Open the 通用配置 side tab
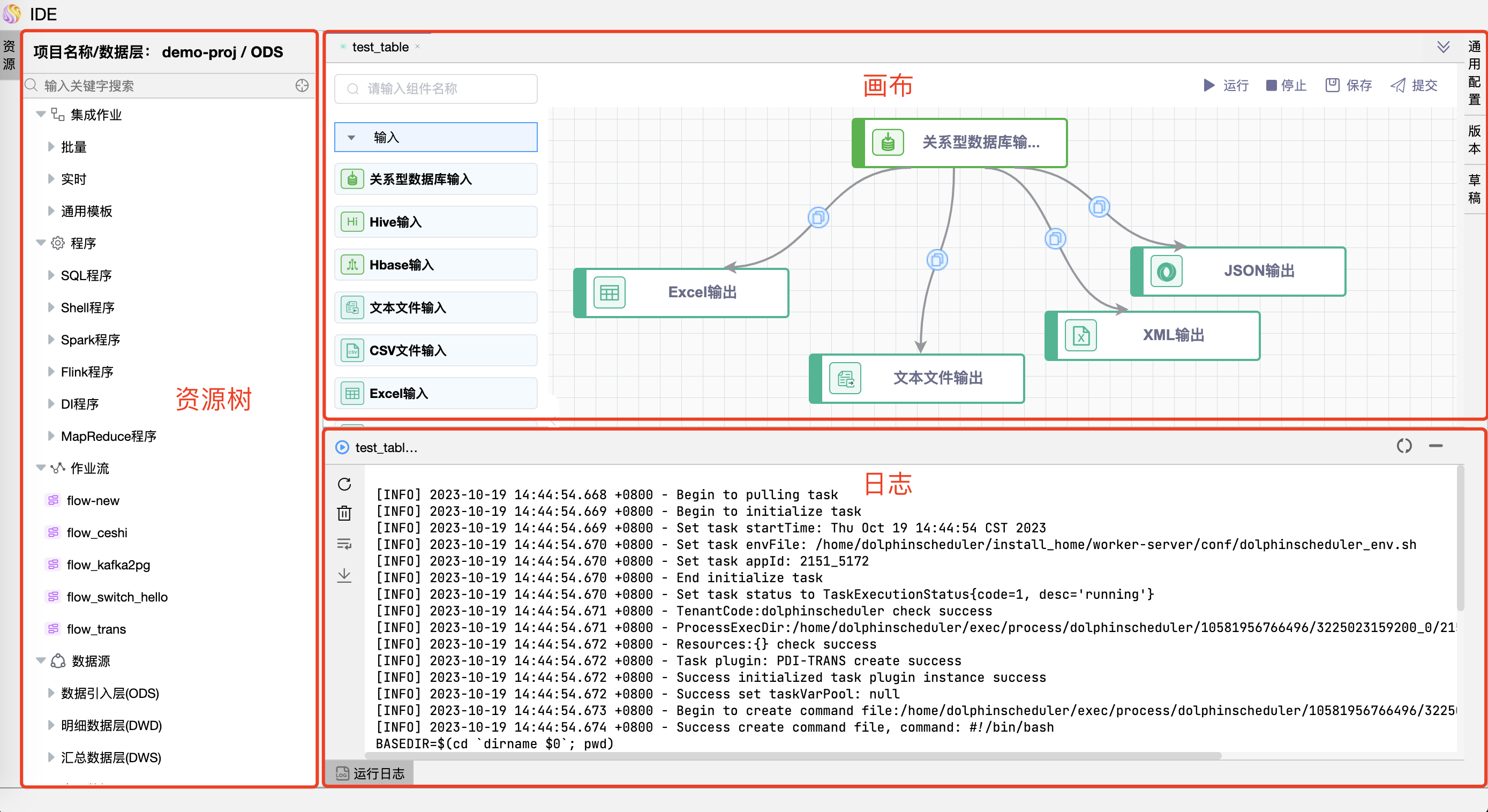 [x=1475, y=72]
